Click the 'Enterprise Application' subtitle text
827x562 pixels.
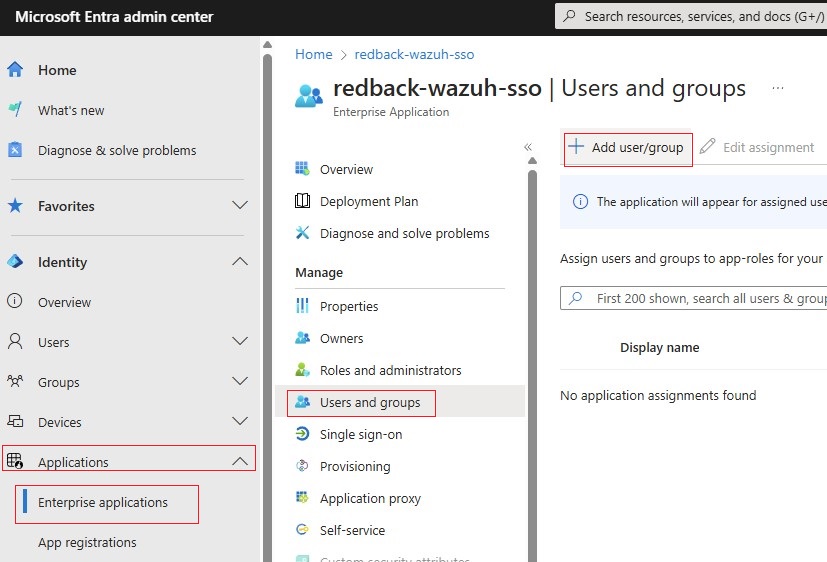click(x=391, y=112)
